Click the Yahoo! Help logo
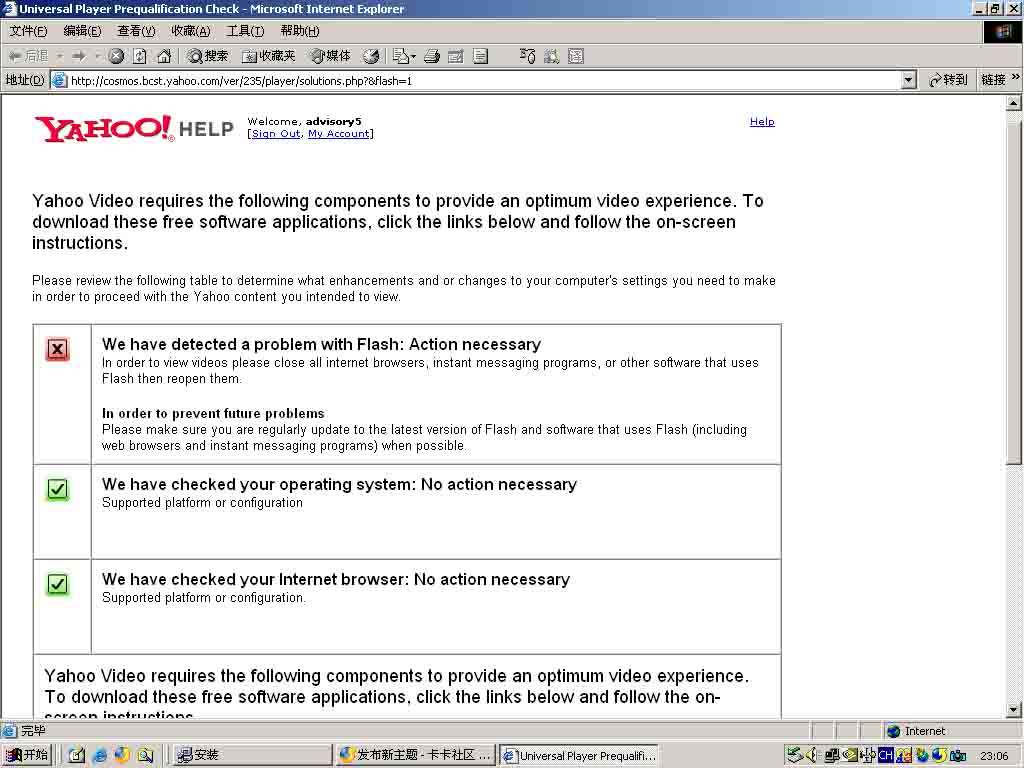This screenshot has width=1024, height=768. (x=134, y=129)
